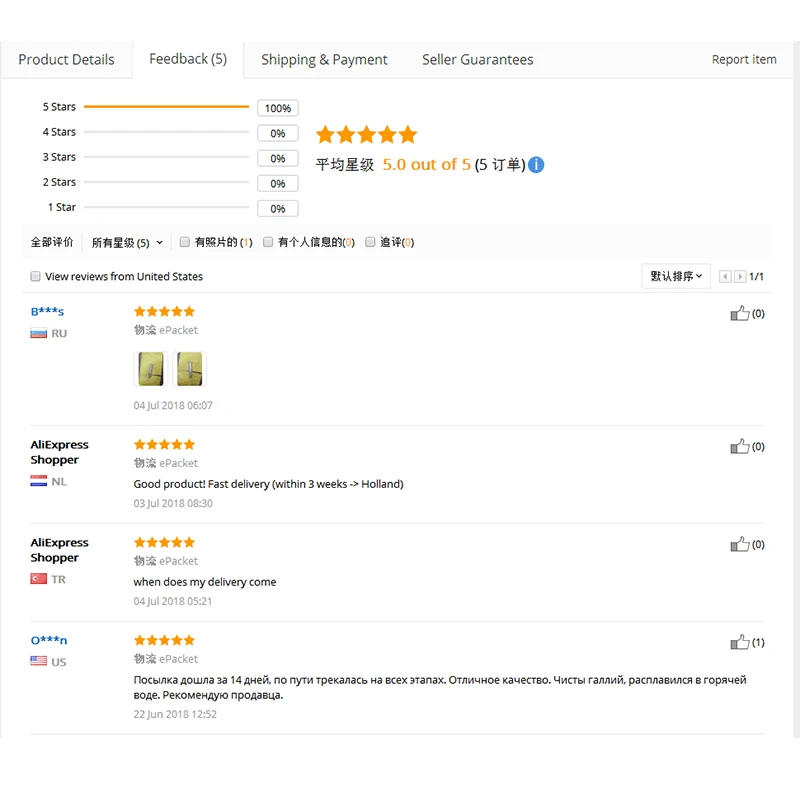Image resolution: width=800 pixels, height=800 pixels.
Task: Like the Netherlands shopper's review
Action: click(x=740, y=447)
